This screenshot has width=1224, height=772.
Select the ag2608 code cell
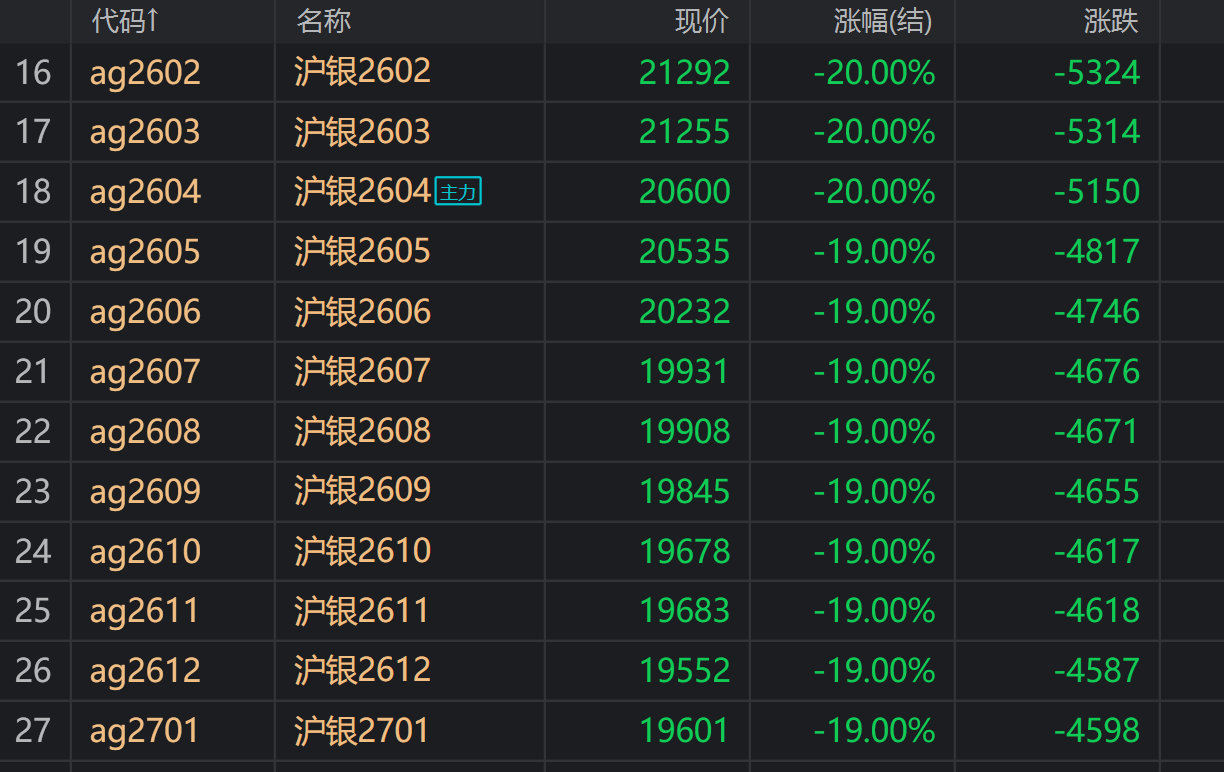[145, 431]
